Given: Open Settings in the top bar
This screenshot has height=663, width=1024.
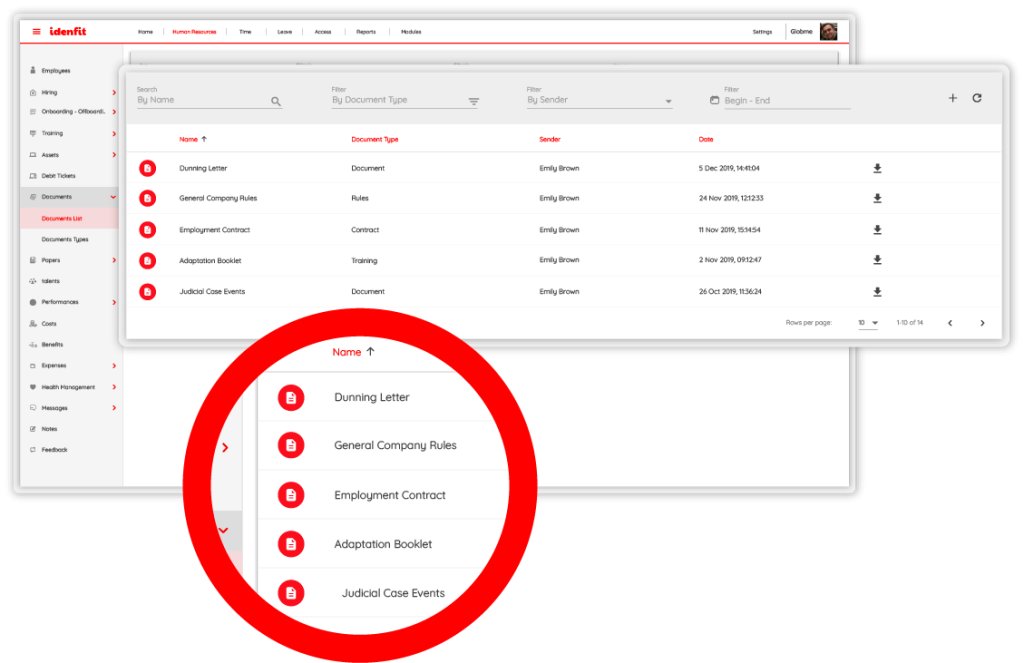Looking at the screenshot, I should tap(762, 32).
